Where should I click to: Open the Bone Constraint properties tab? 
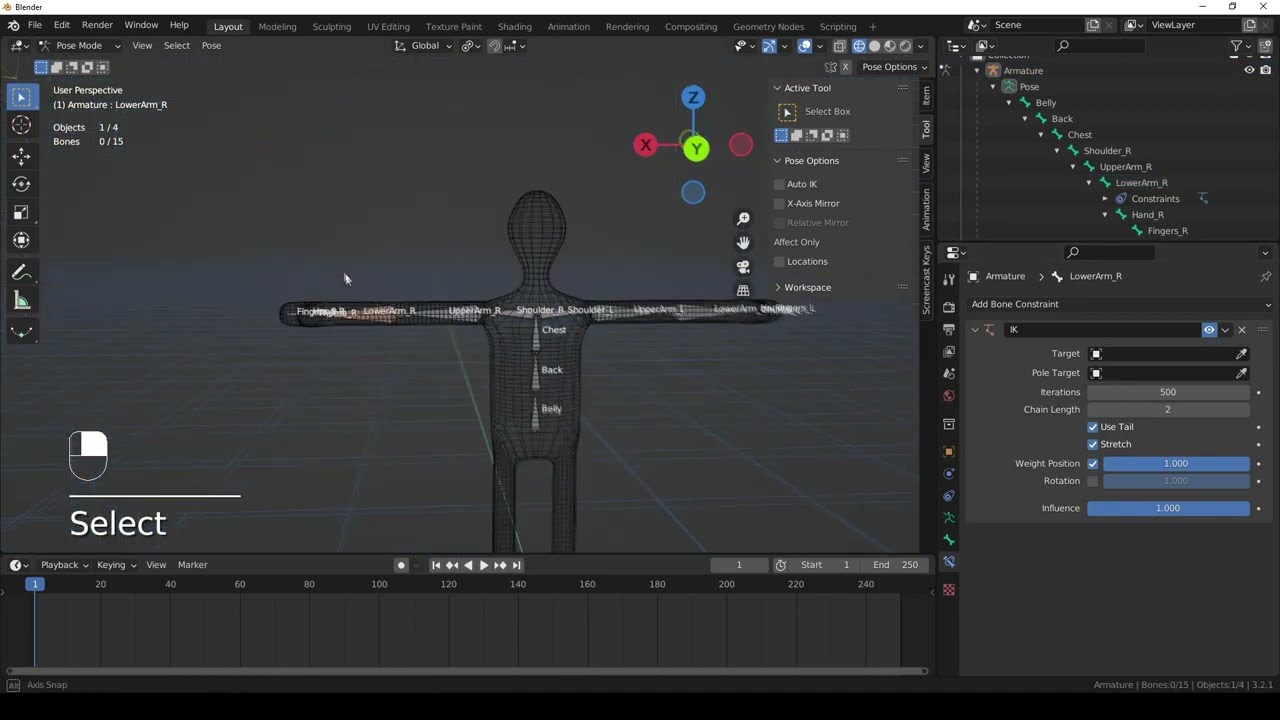point(949,562)
